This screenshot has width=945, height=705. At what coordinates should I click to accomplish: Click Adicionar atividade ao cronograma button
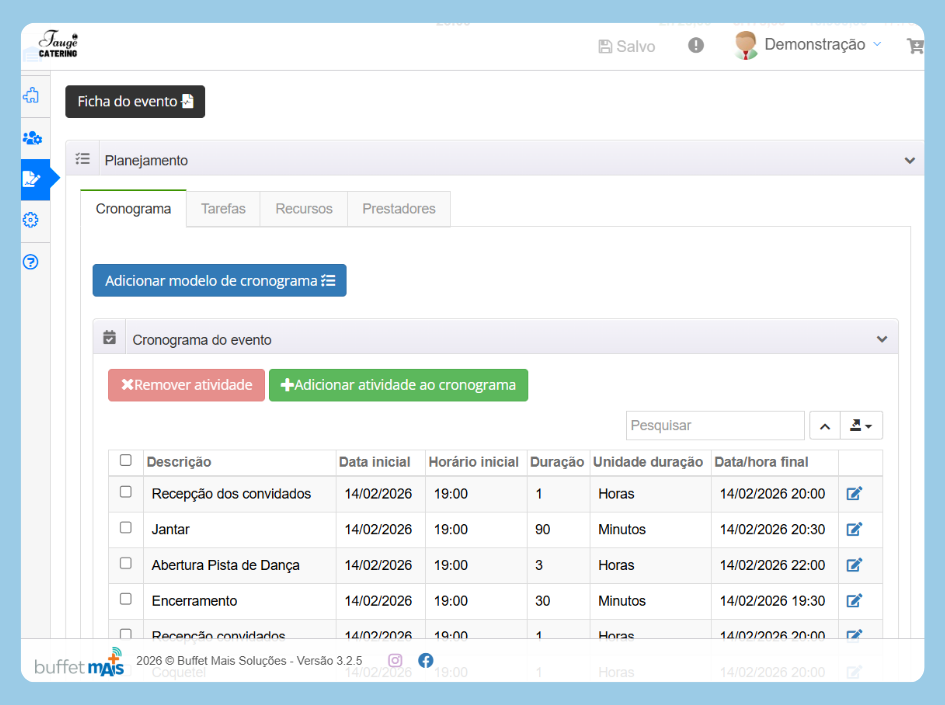pos(398,385)
